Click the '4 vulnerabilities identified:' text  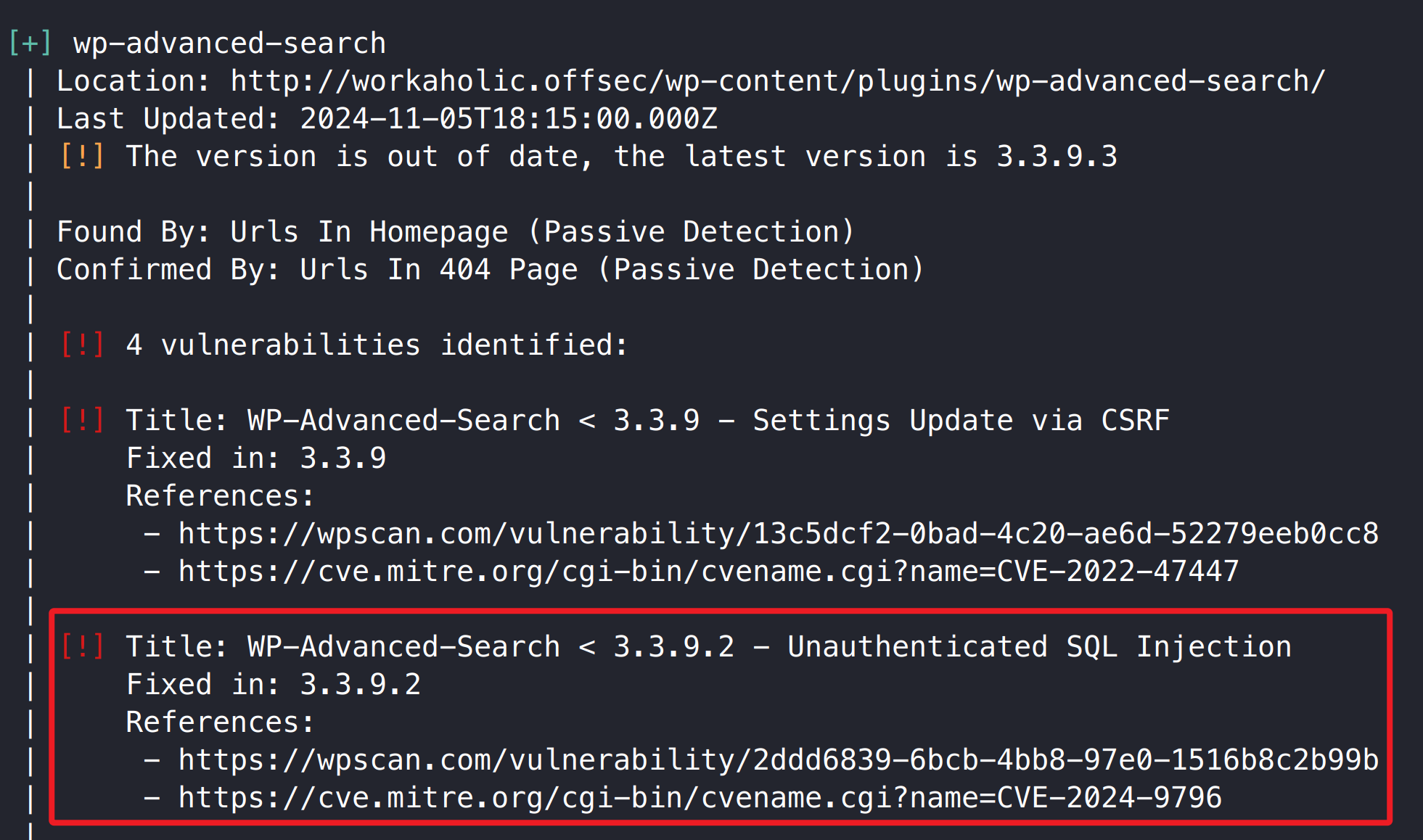pyautogui.click(x=377, y=345)
